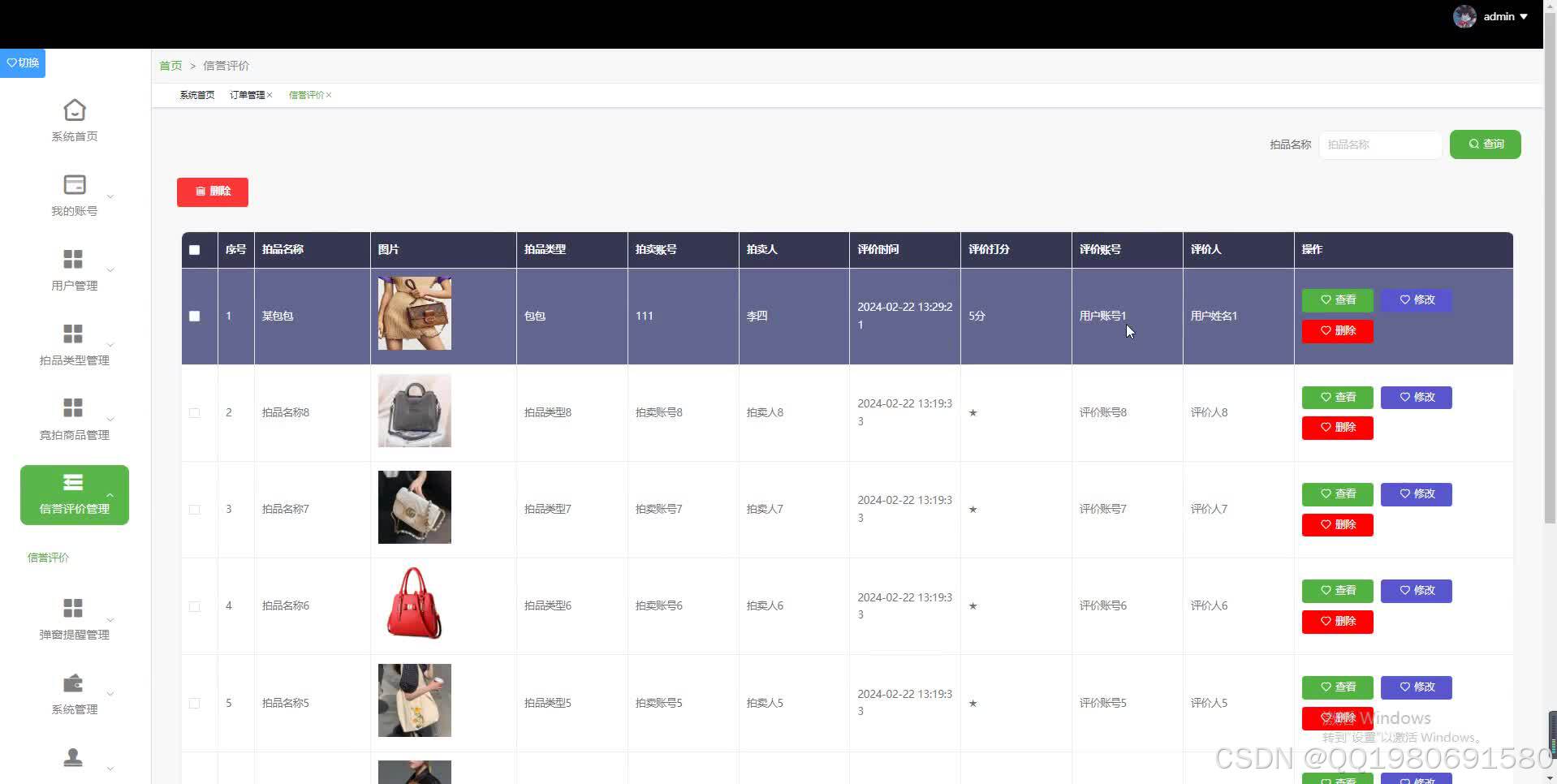This screenshot has height=784, width=1557.
Task: Click the 系统管理 wallet icon
Action: (x=73, y=683)
